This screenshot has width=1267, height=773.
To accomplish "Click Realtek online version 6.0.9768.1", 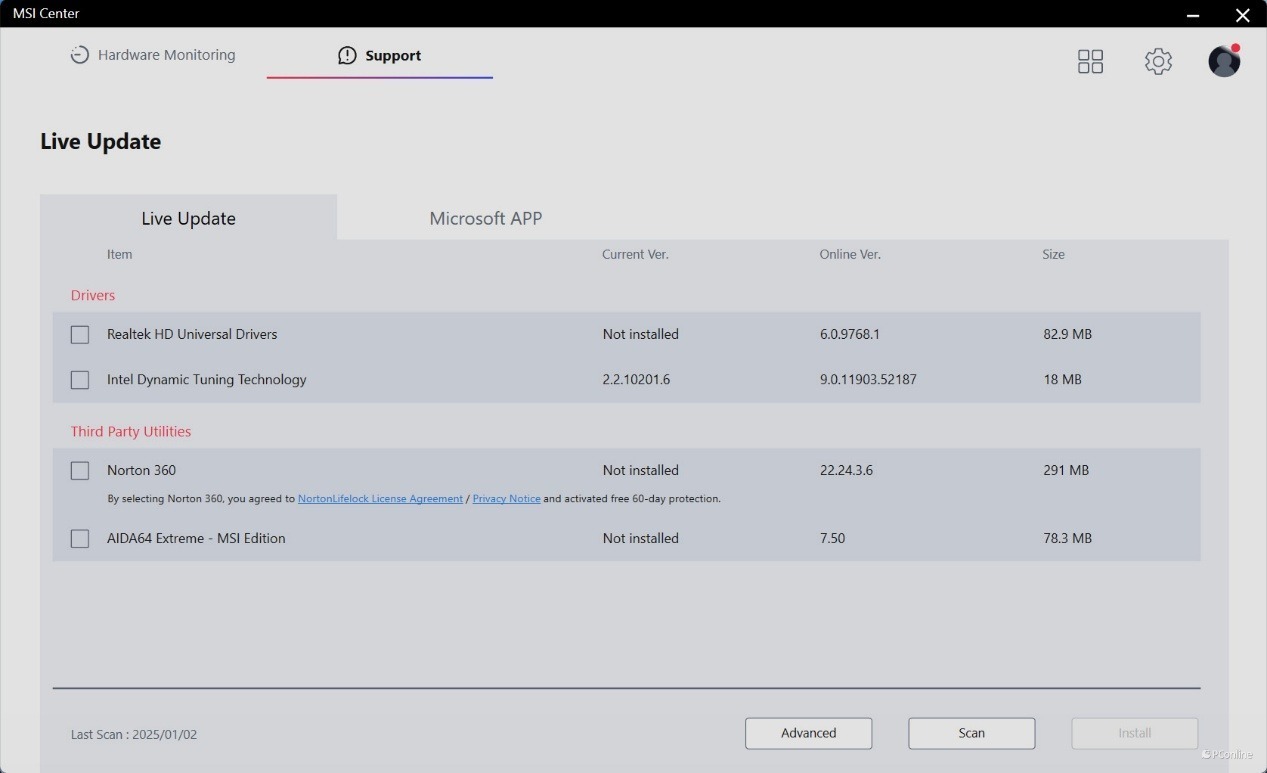I will (850, 334).
